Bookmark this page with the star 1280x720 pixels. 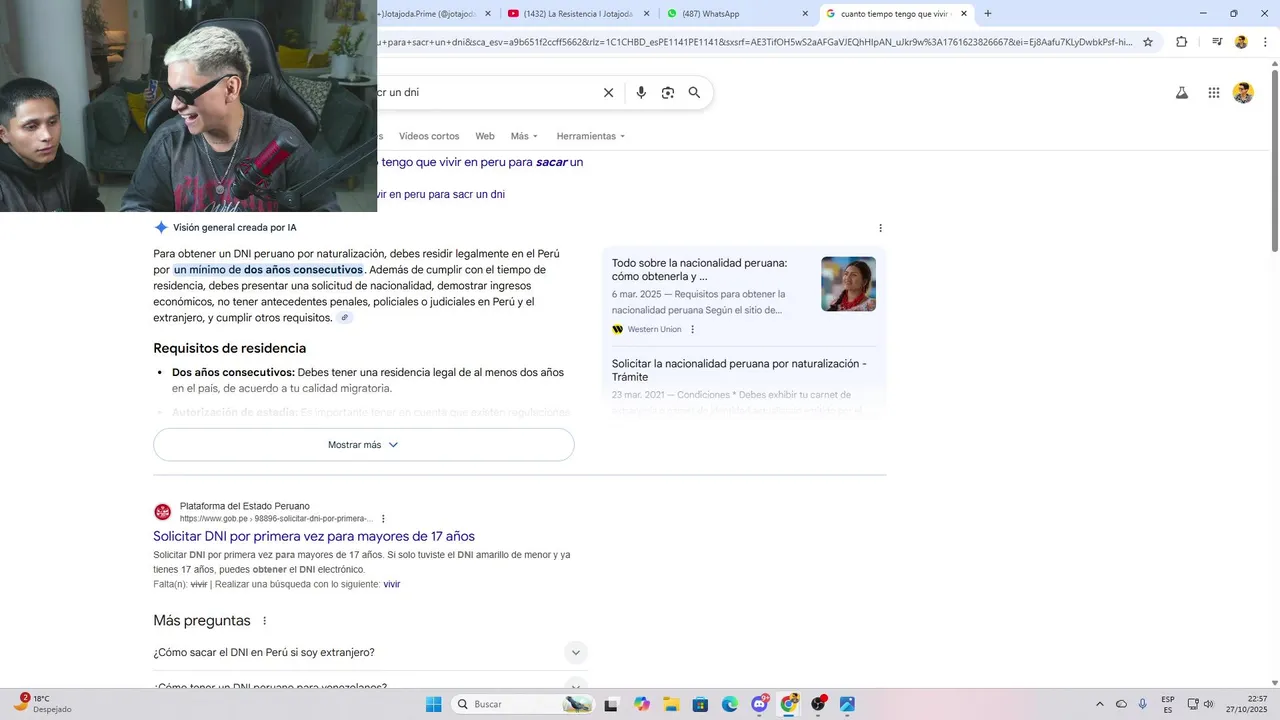coord(1148,42)
